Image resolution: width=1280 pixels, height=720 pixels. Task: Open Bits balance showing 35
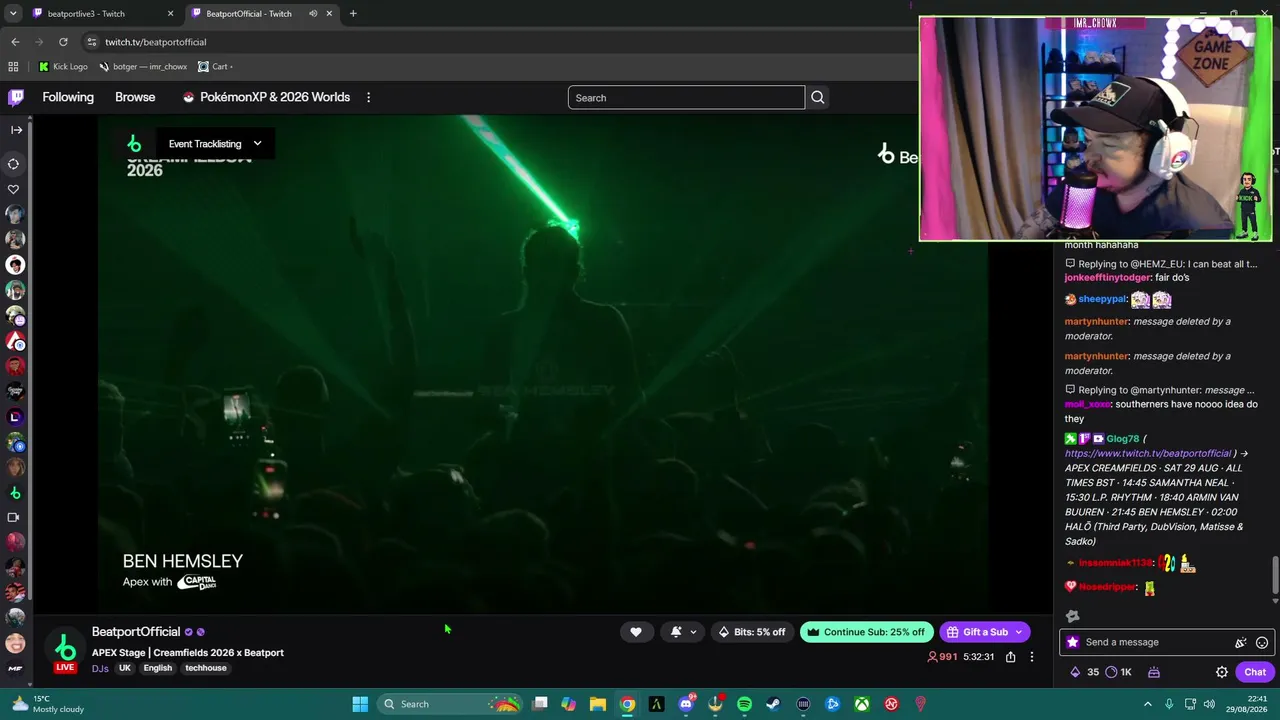click(x=1084, y=672)
